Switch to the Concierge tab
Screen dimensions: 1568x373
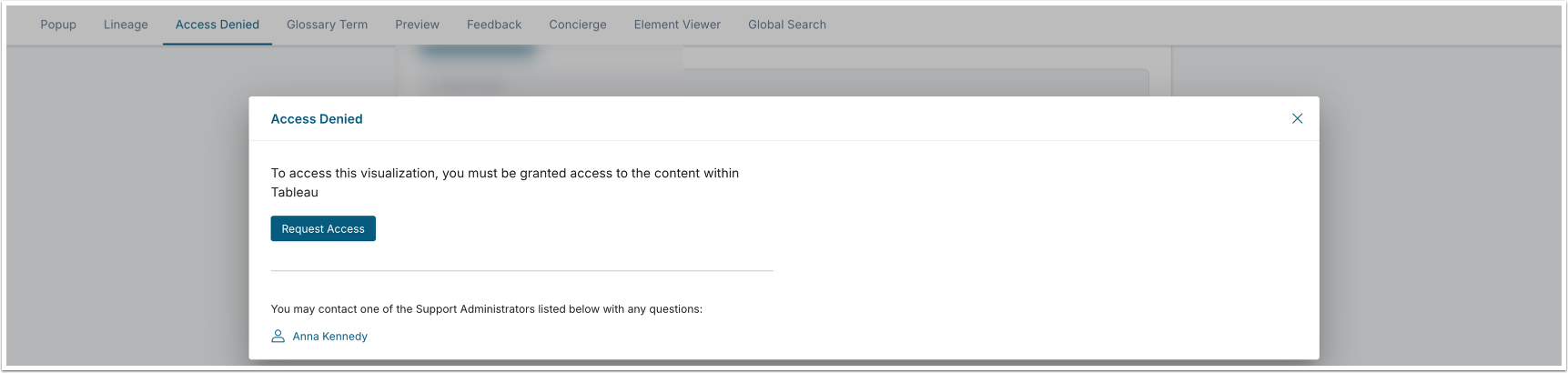(x=577, y=25)
